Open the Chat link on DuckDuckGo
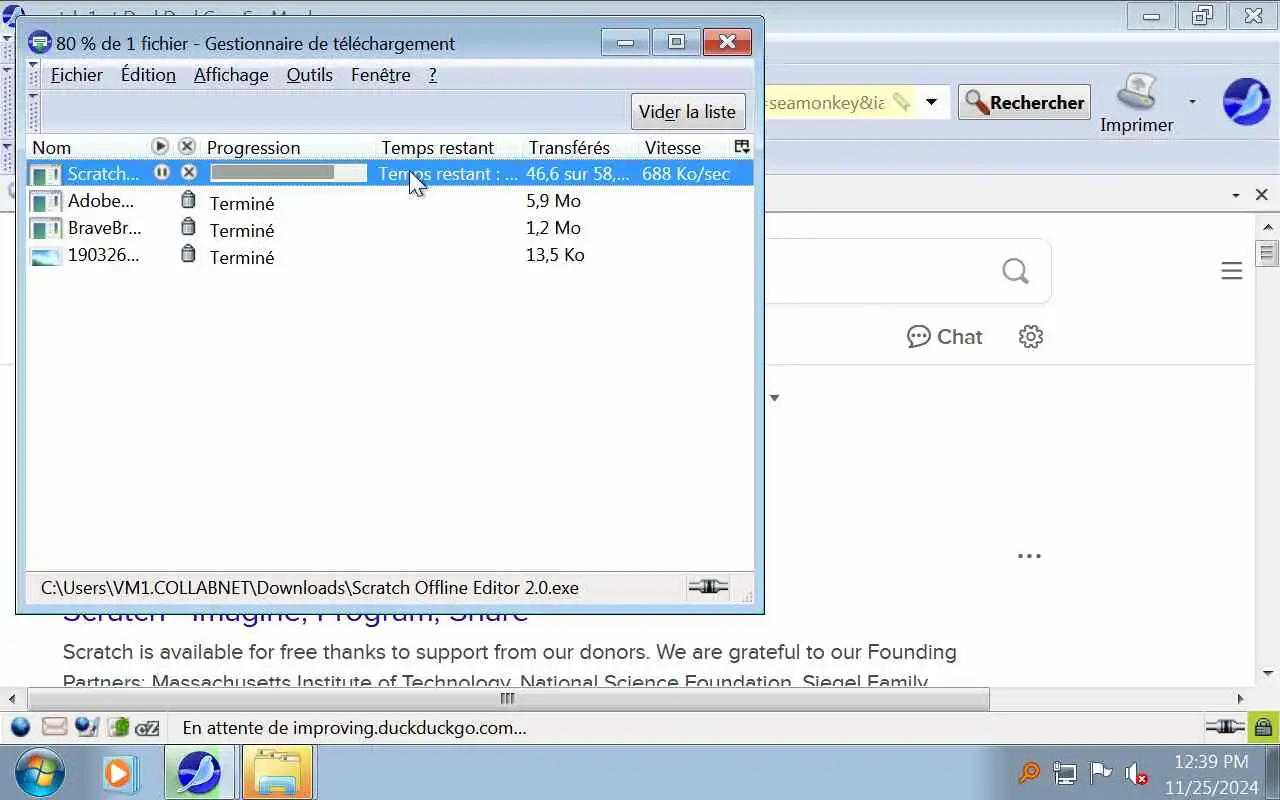This screenshot has height=800, width=1280. (x=945, y=336)
